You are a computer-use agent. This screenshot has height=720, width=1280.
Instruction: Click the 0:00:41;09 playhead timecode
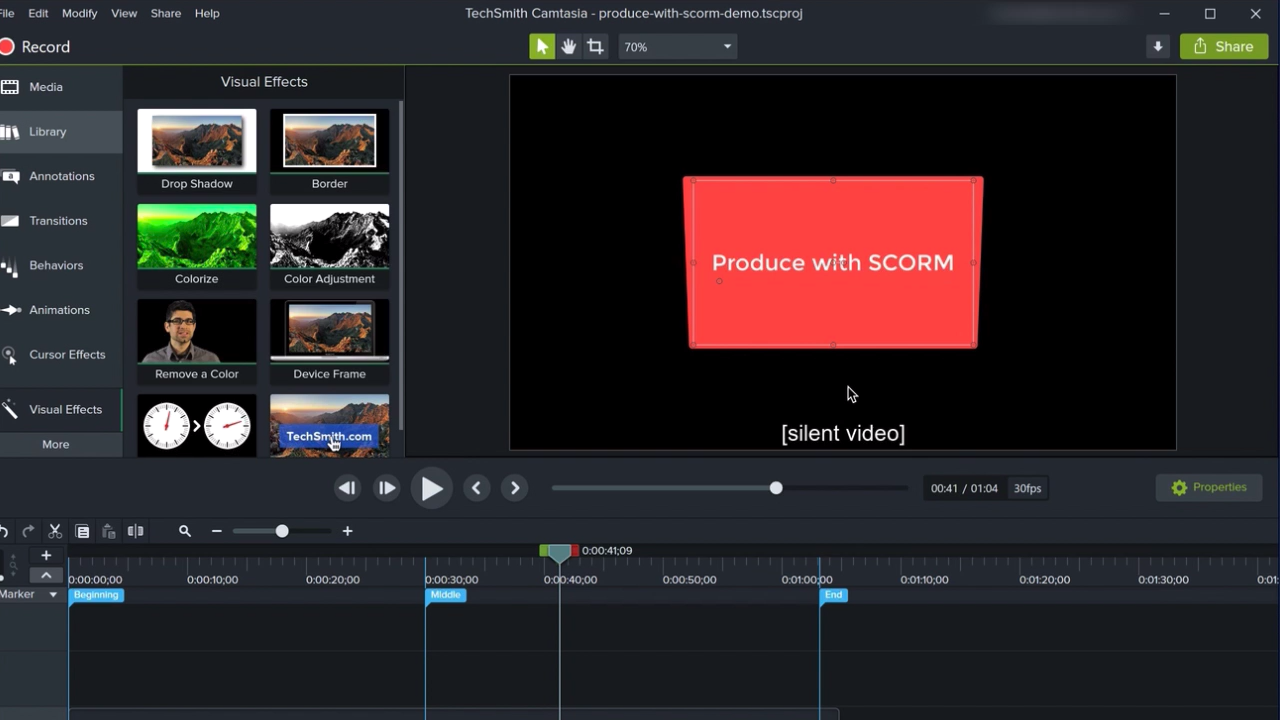pos(607,551)
